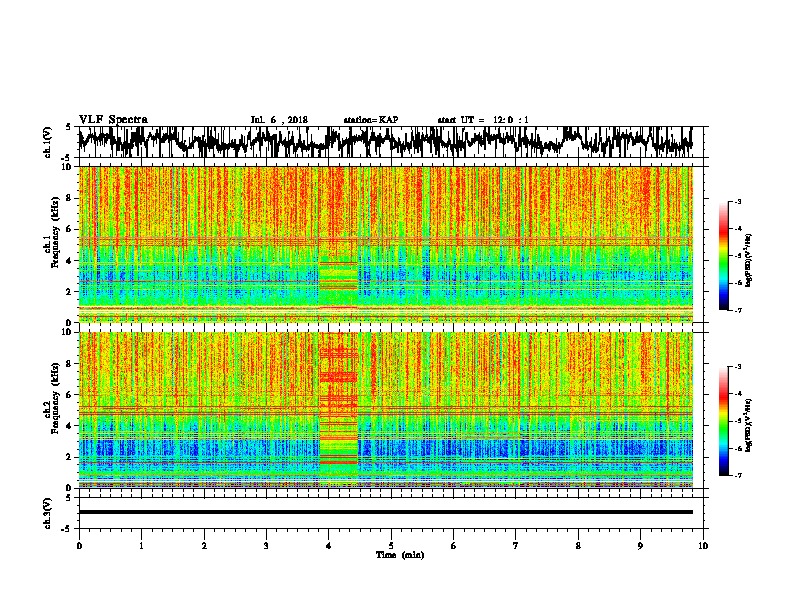The image size is (792, 612).
Task: Click the "-7" label on ch.2 colorbar
Action: 738,475
